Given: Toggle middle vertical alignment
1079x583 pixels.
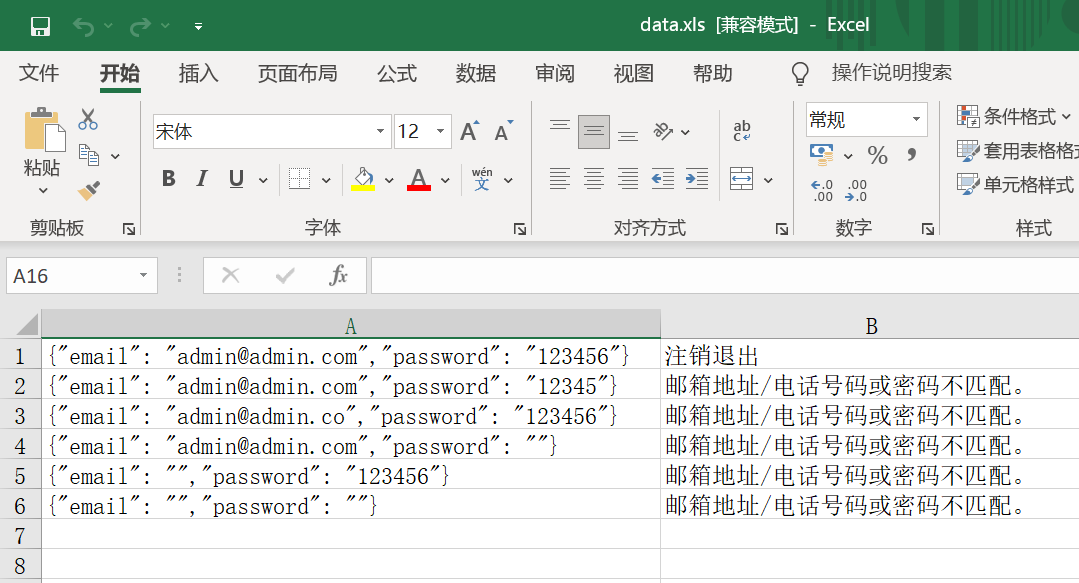Looking at the screenshot, I should [x=594, y=131].
